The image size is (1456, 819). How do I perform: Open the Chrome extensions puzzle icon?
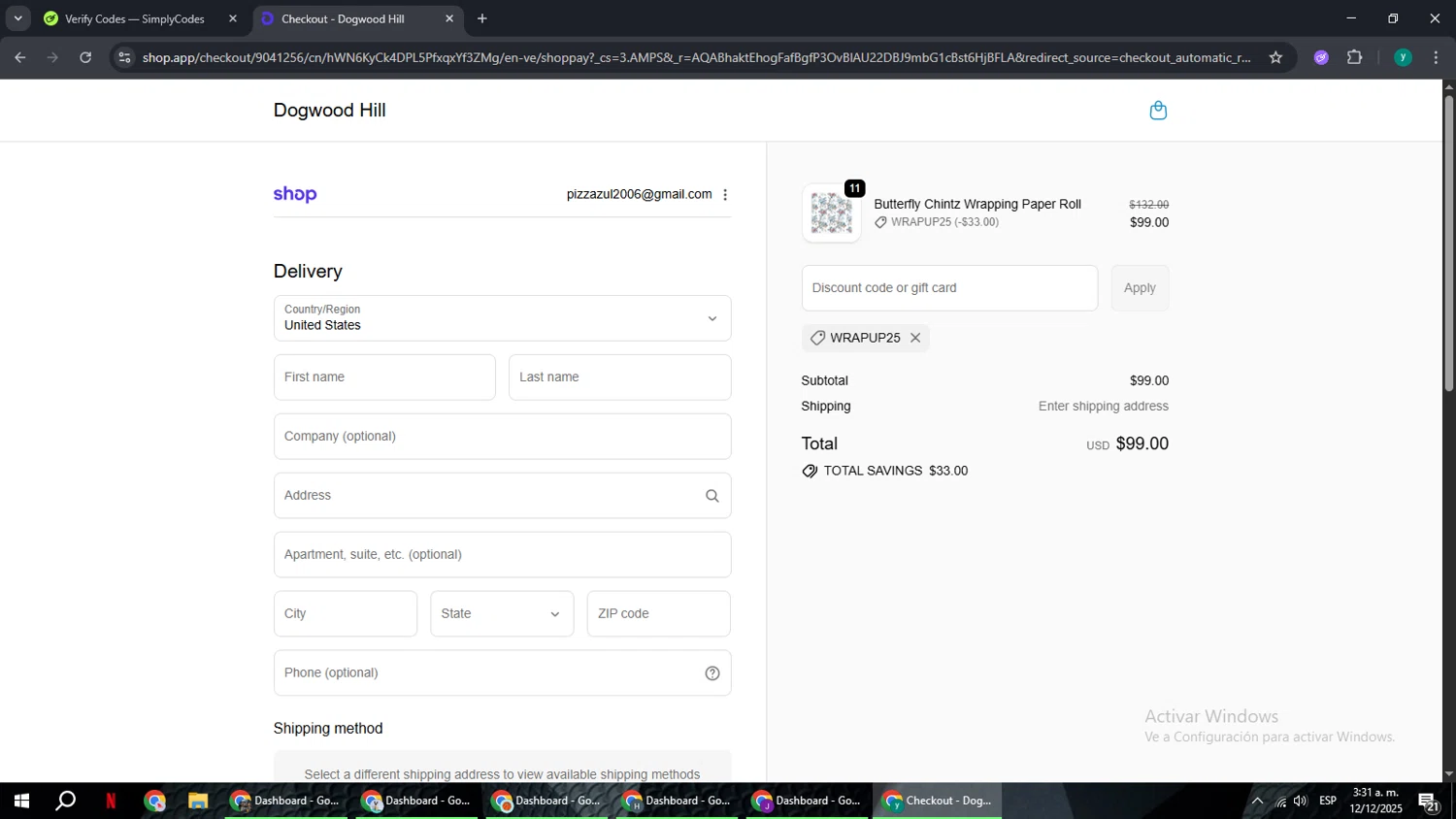coord(1355,57)
